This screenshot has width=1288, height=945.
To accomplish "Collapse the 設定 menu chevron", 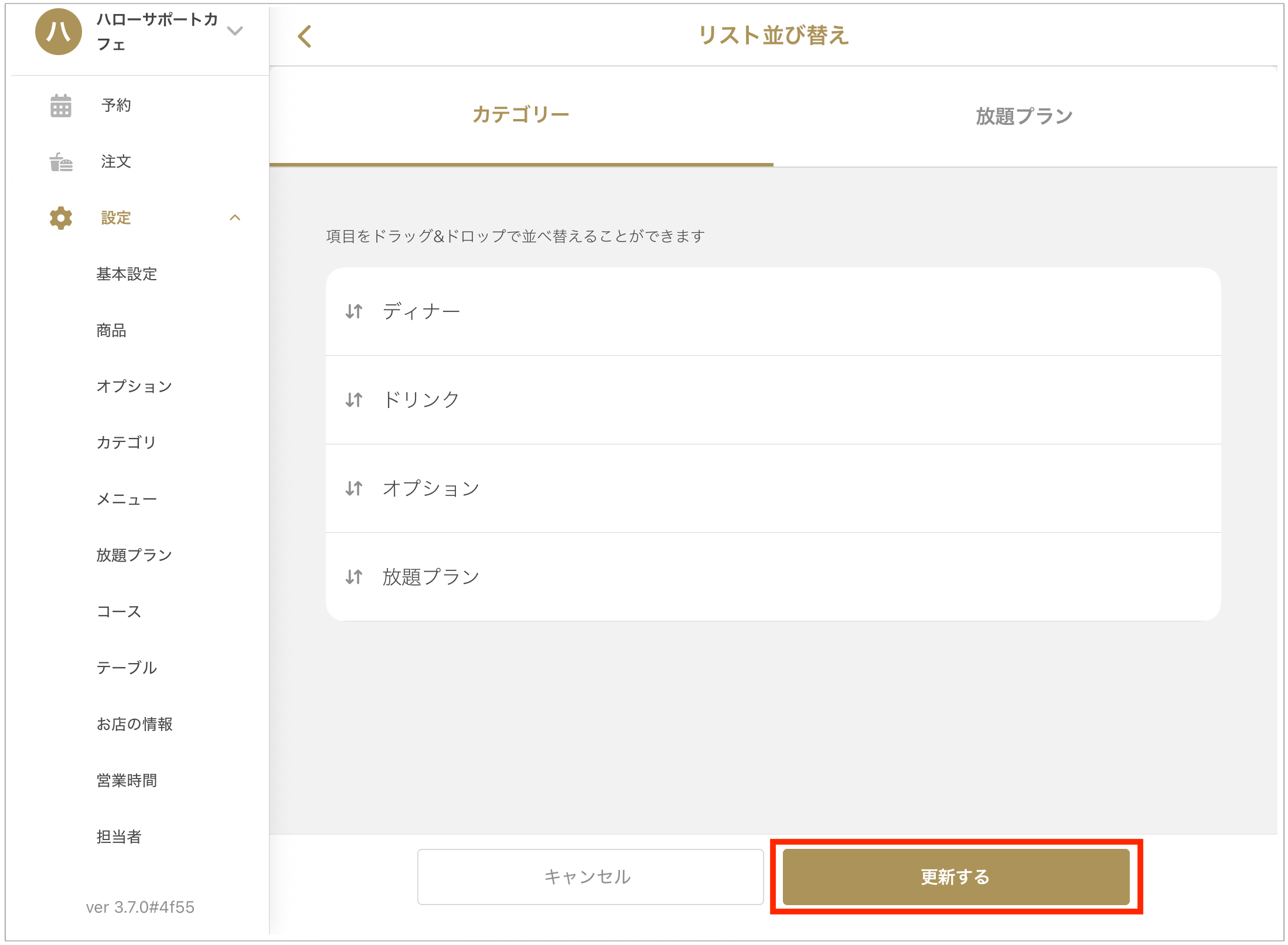I will 235,218.
